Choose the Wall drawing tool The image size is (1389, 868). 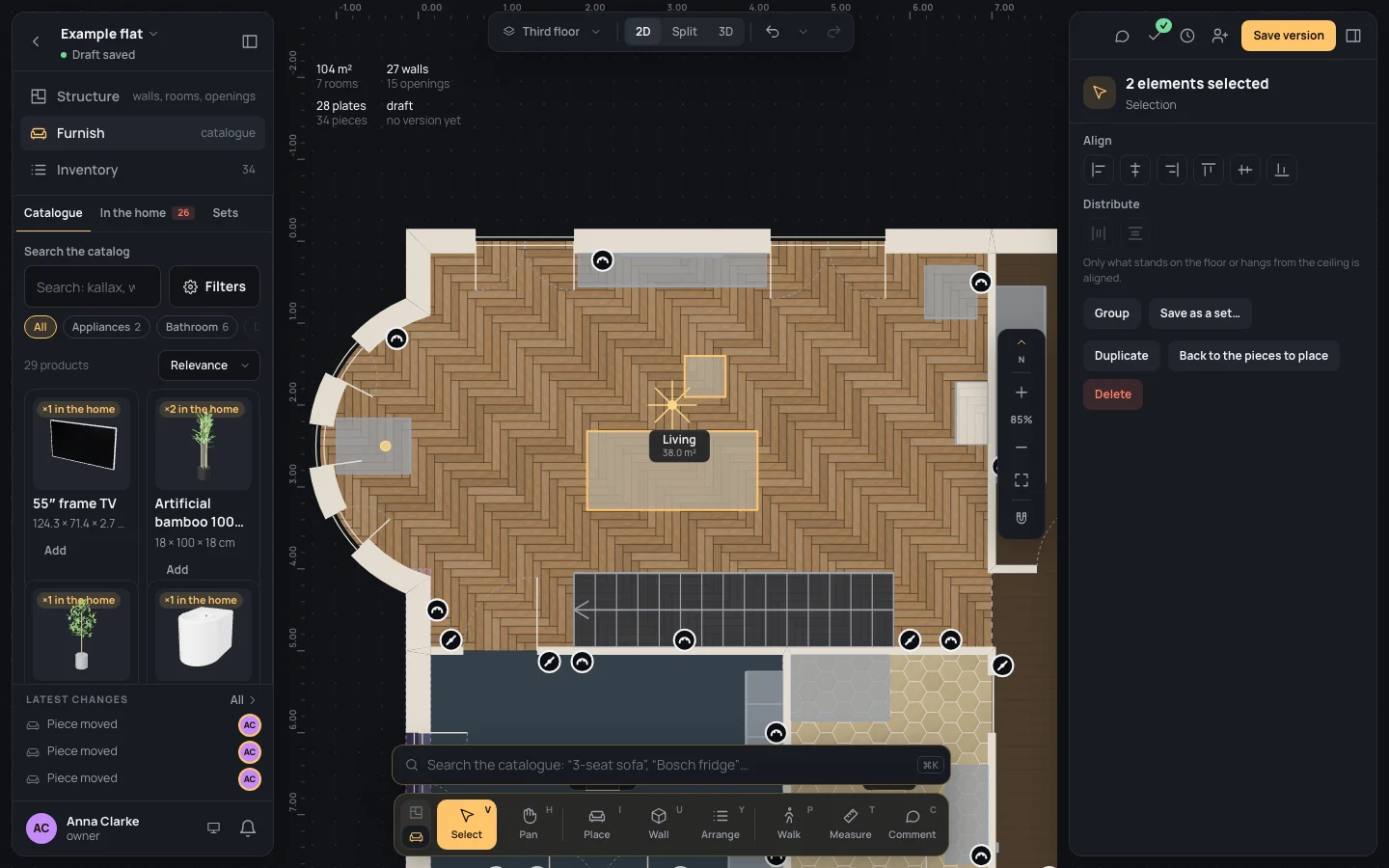coord(659,825)
